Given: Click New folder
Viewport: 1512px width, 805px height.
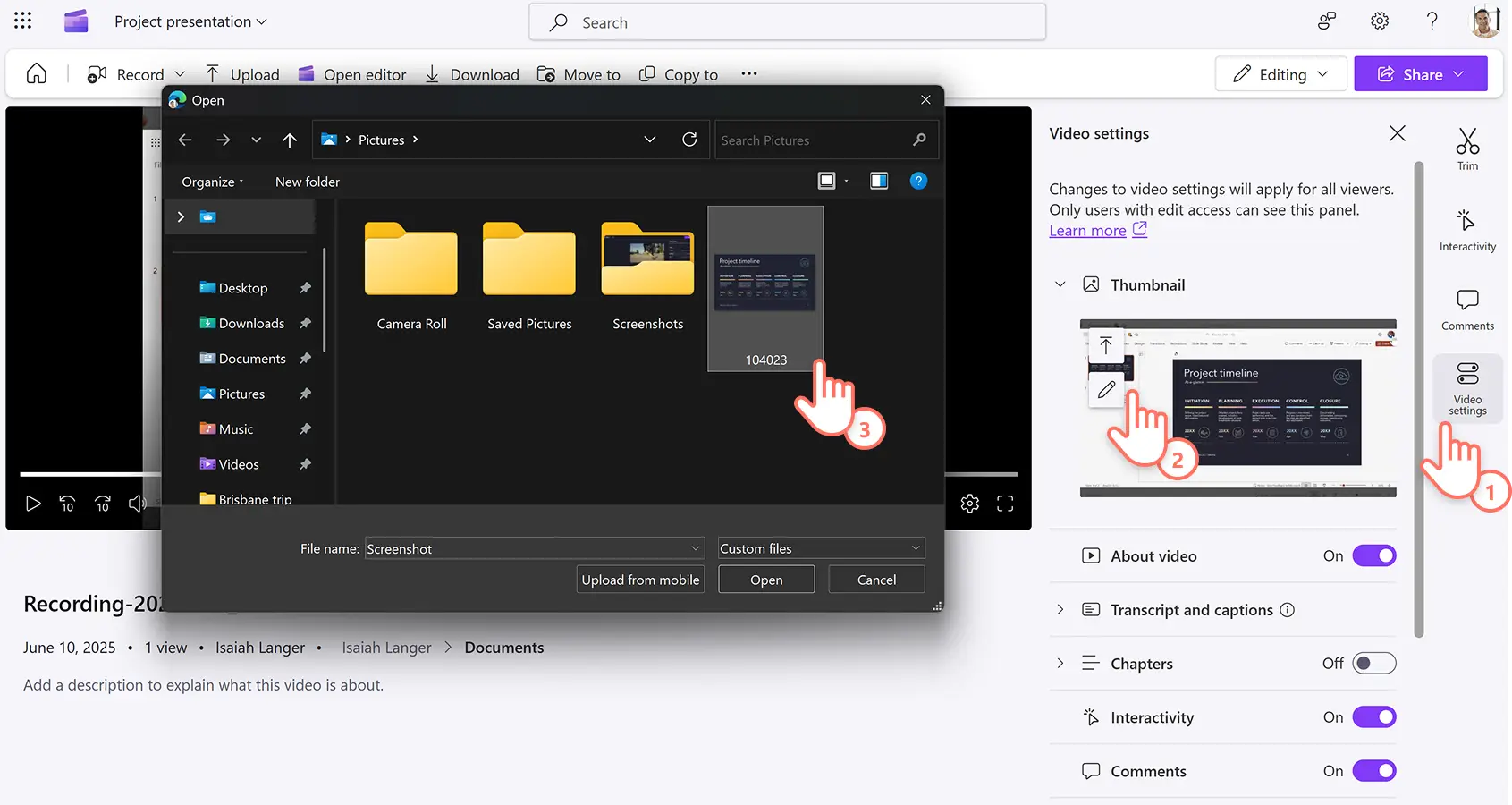Looking at the screenshot, I should coord(308,182).
